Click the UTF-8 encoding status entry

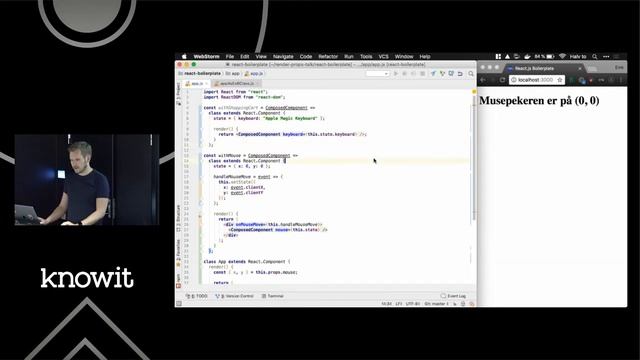click(413, 304)
